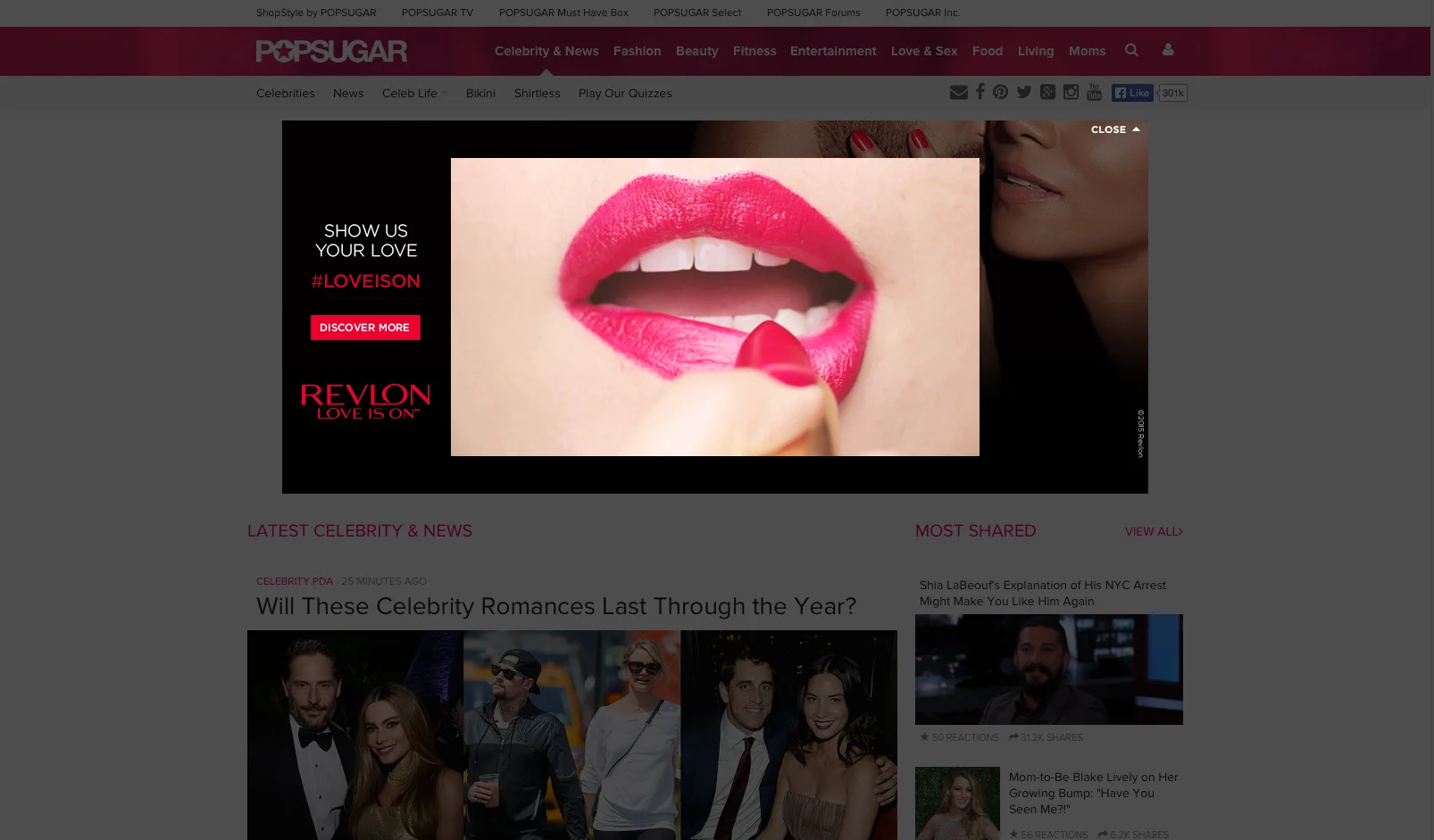The height and width of the screenshot is (840, 1434).
Task: Click the POPSUGAR logo
Action: tap(331, 51)
